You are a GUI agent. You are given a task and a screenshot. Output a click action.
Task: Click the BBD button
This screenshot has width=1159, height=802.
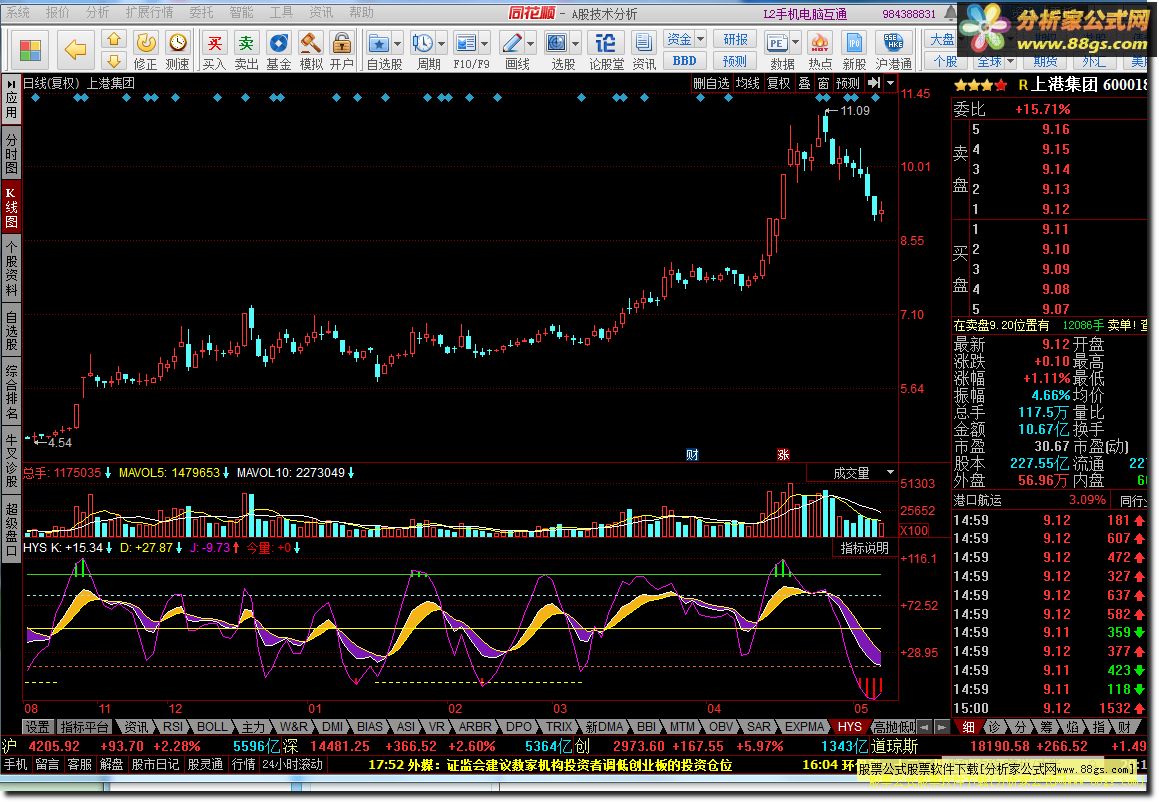tap(684, 61)
